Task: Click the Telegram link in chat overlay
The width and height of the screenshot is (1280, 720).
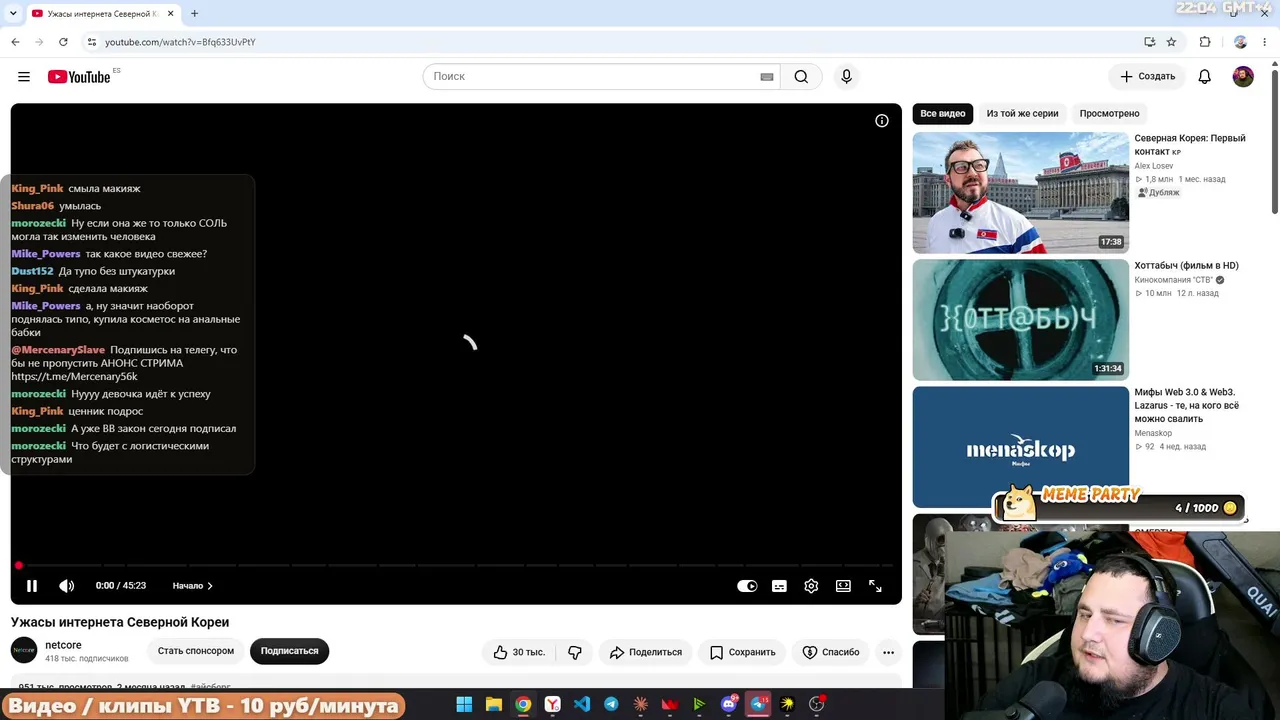Action: 74,377
